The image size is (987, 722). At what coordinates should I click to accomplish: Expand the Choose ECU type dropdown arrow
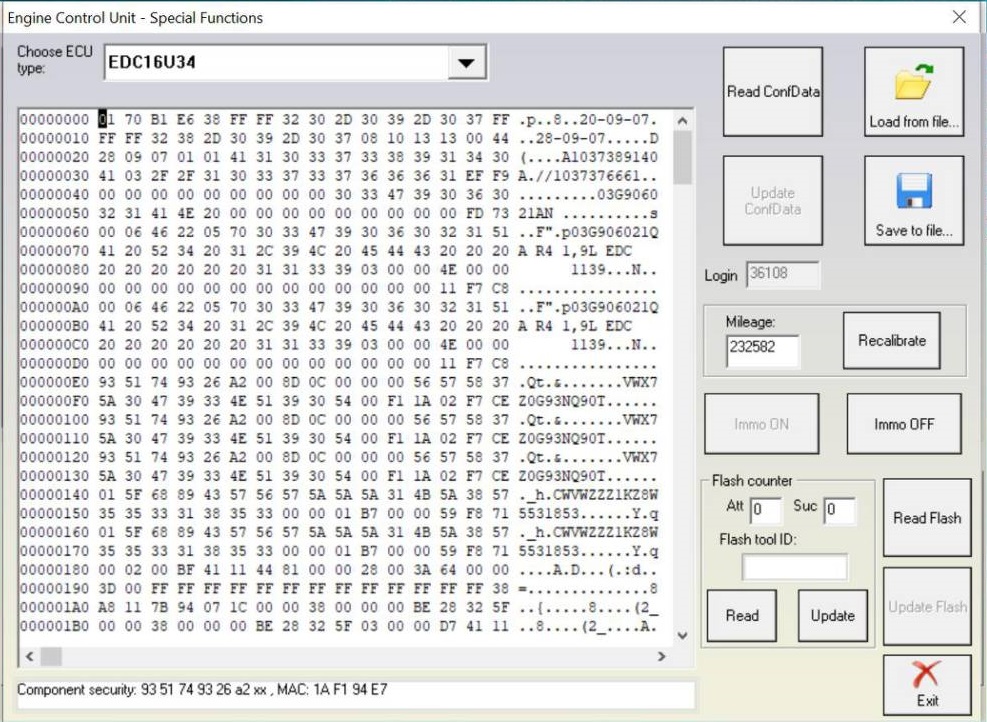click(x=464, y=64)
